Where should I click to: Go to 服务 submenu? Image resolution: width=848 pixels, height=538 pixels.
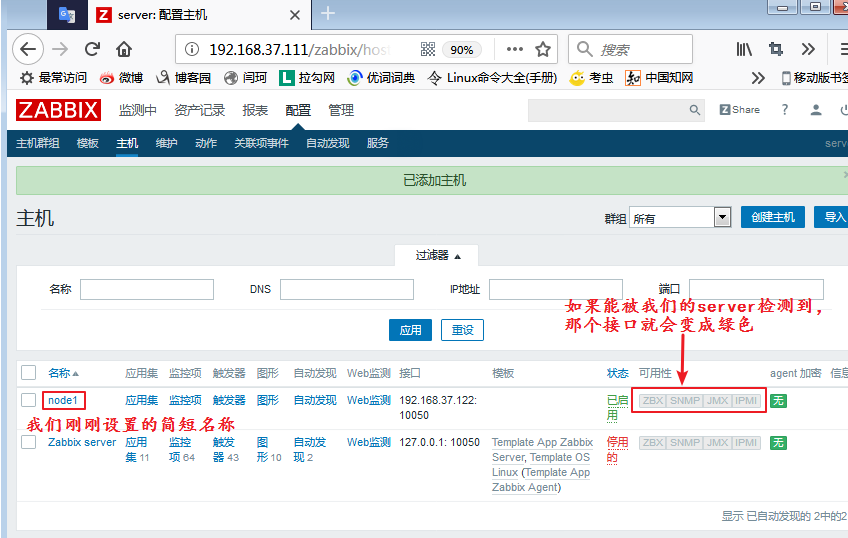pyautogui.click(x=377, y=143)
